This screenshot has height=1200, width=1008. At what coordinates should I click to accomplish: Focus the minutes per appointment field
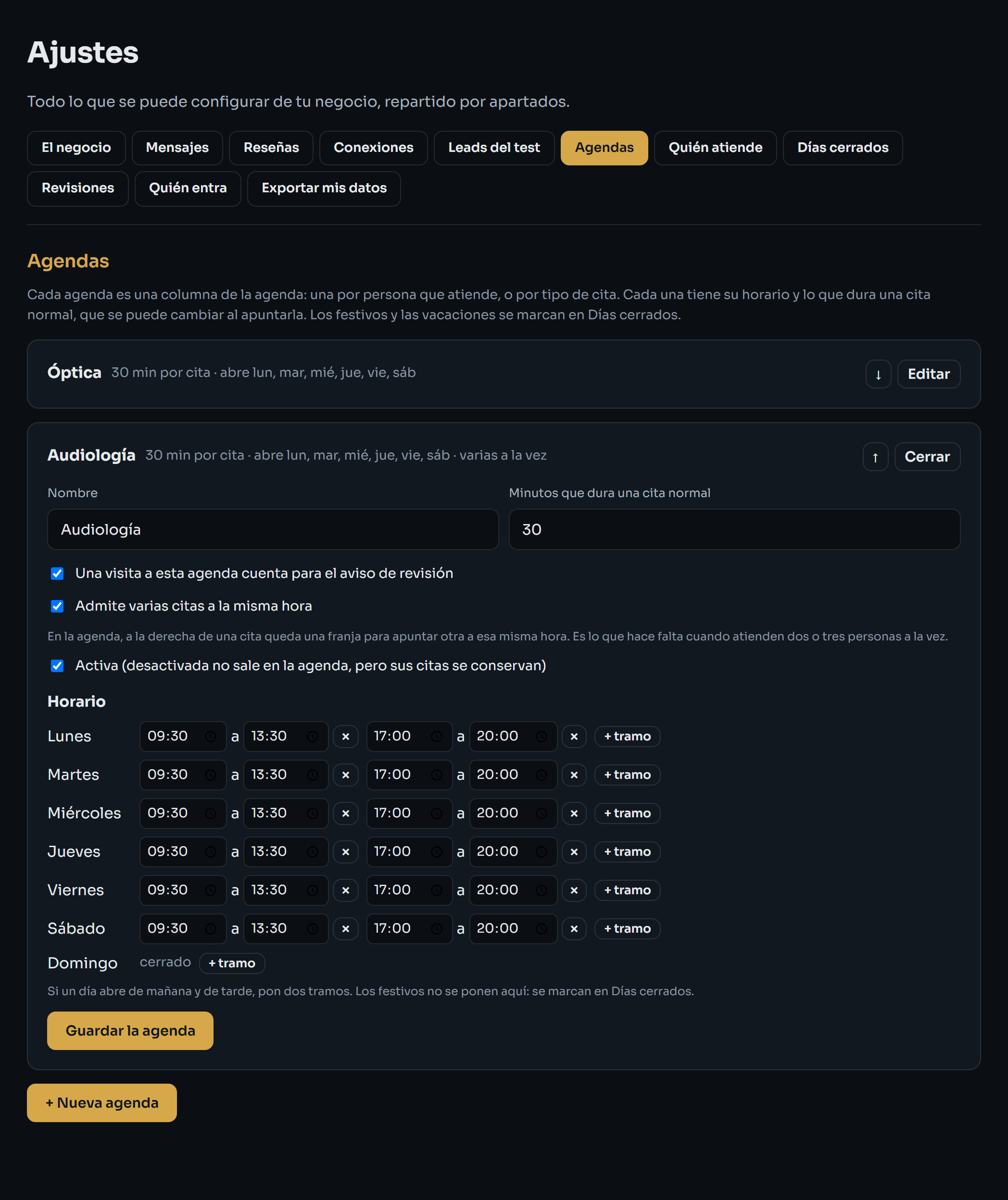(734, 530)
